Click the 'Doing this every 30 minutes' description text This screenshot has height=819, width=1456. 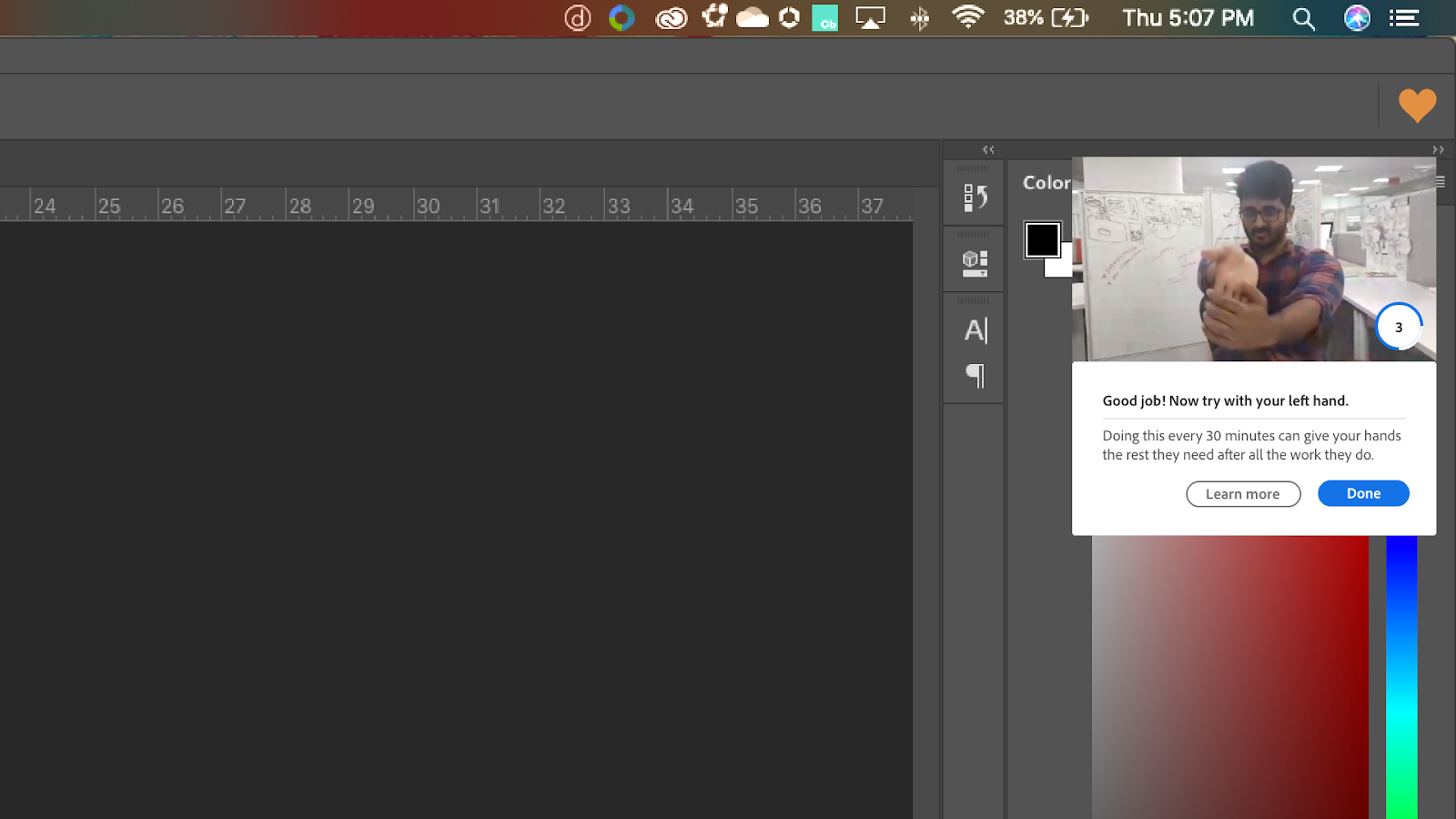point(1252,445)
